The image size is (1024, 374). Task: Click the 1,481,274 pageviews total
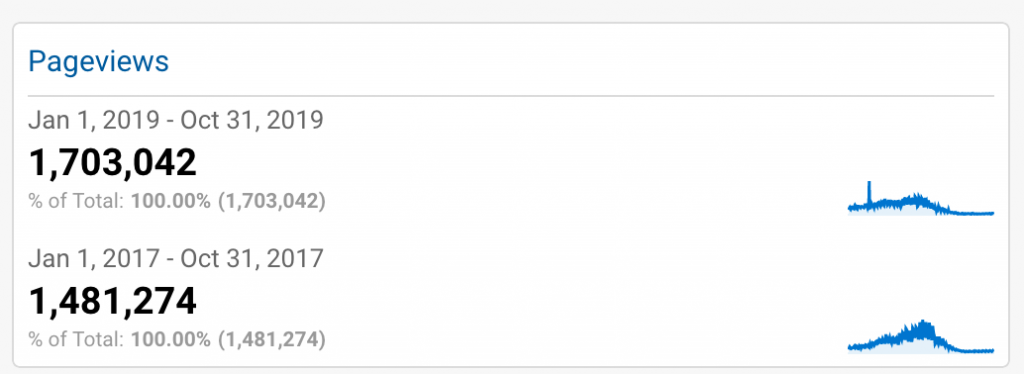point(112,302)
